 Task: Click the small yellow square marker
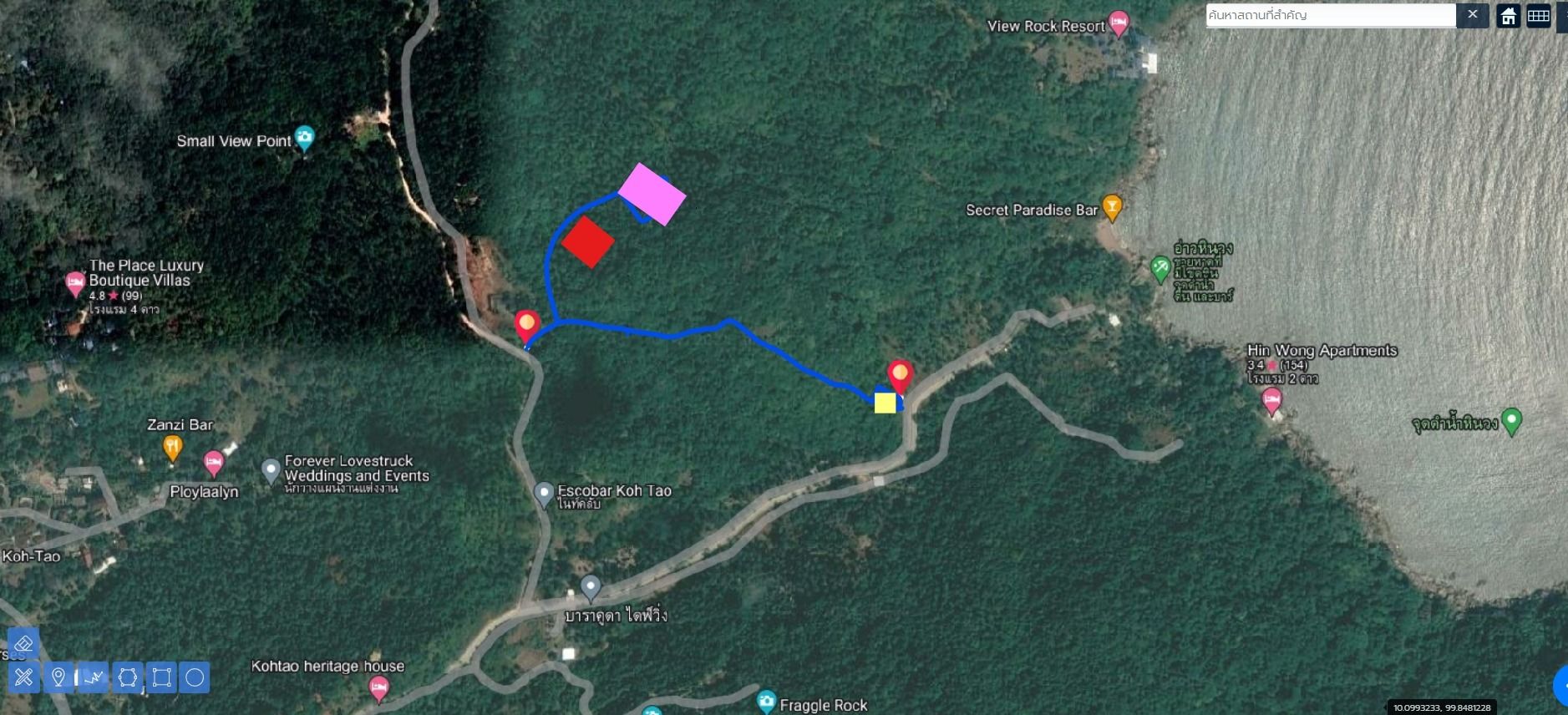tap(885, 403)
